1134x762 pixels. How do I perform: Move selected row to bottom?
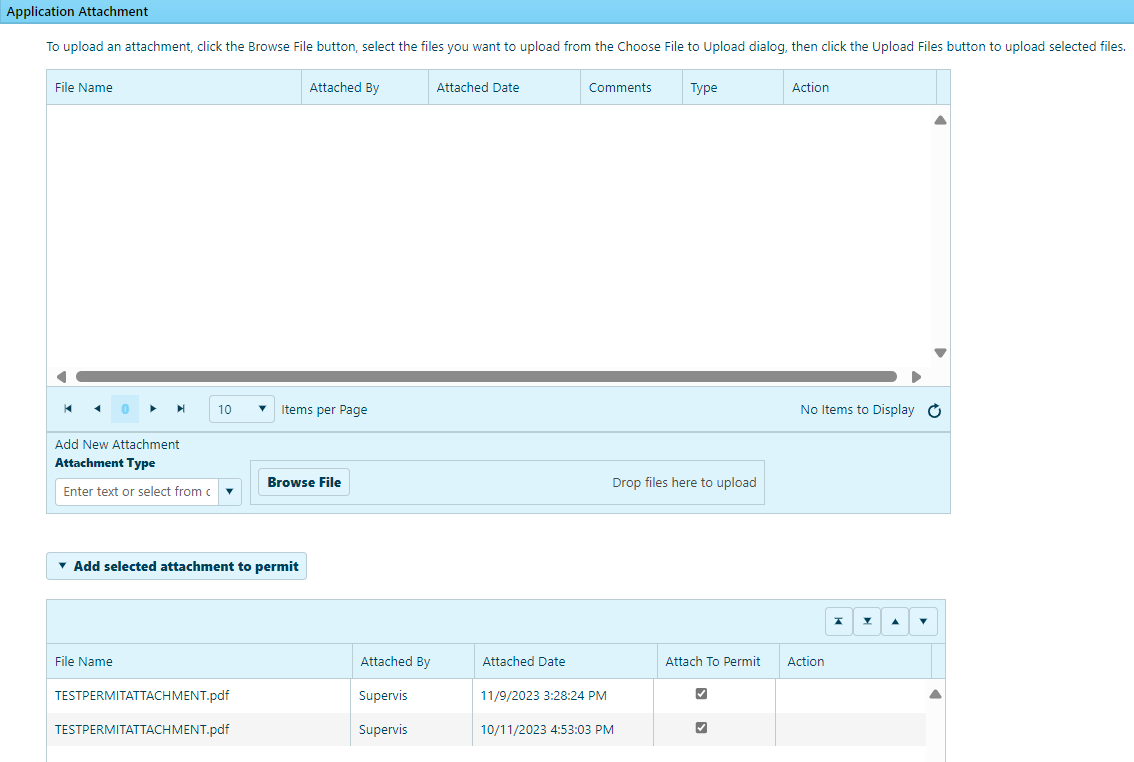(x=866, y=622)
